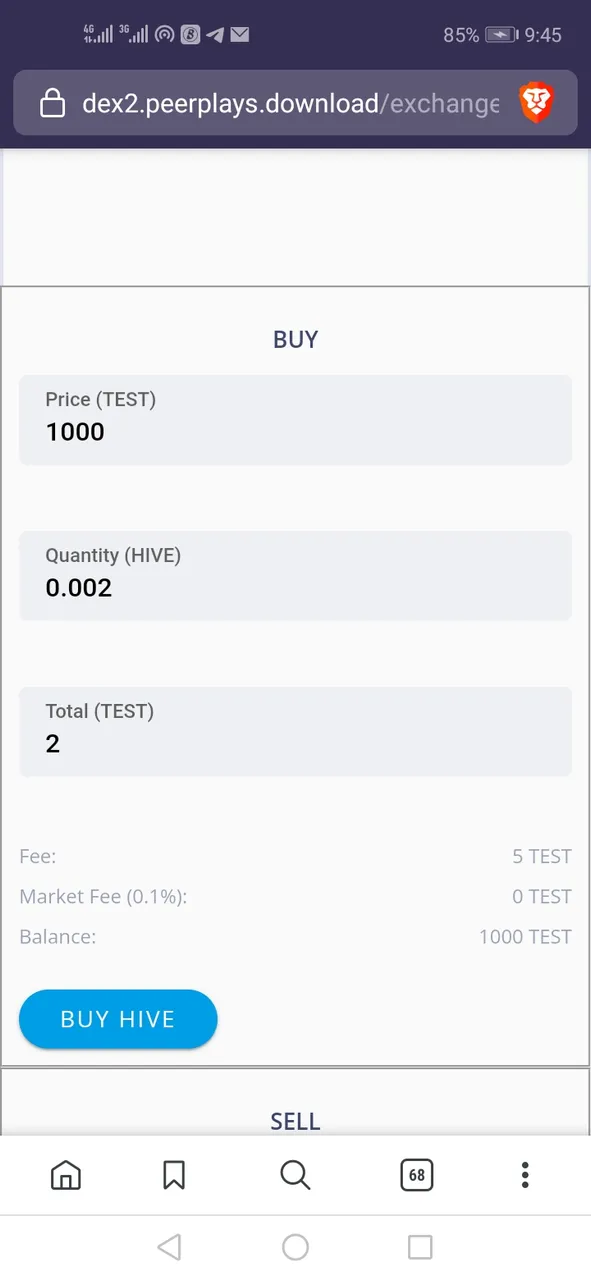Open the browser home icon
This screenshot has width=591, height=1280.
(x=66, y=1175)
